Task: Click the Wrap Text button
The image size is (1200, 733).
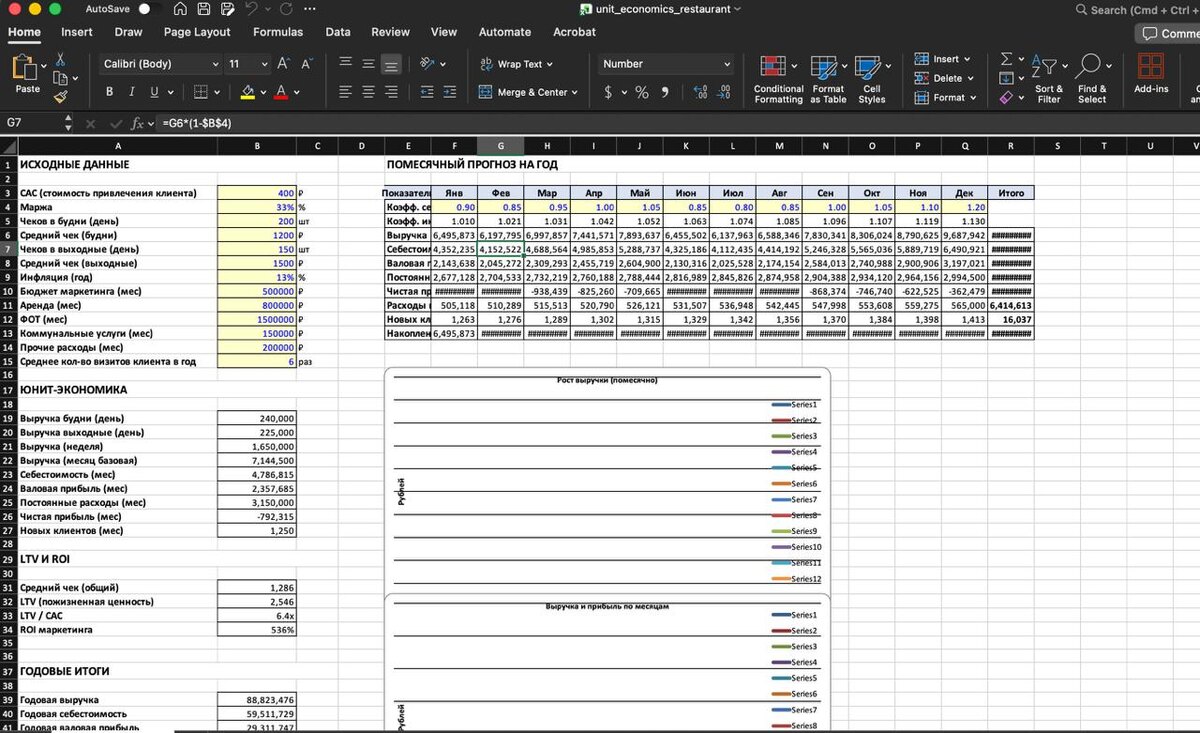Action: tap(510, 64)
